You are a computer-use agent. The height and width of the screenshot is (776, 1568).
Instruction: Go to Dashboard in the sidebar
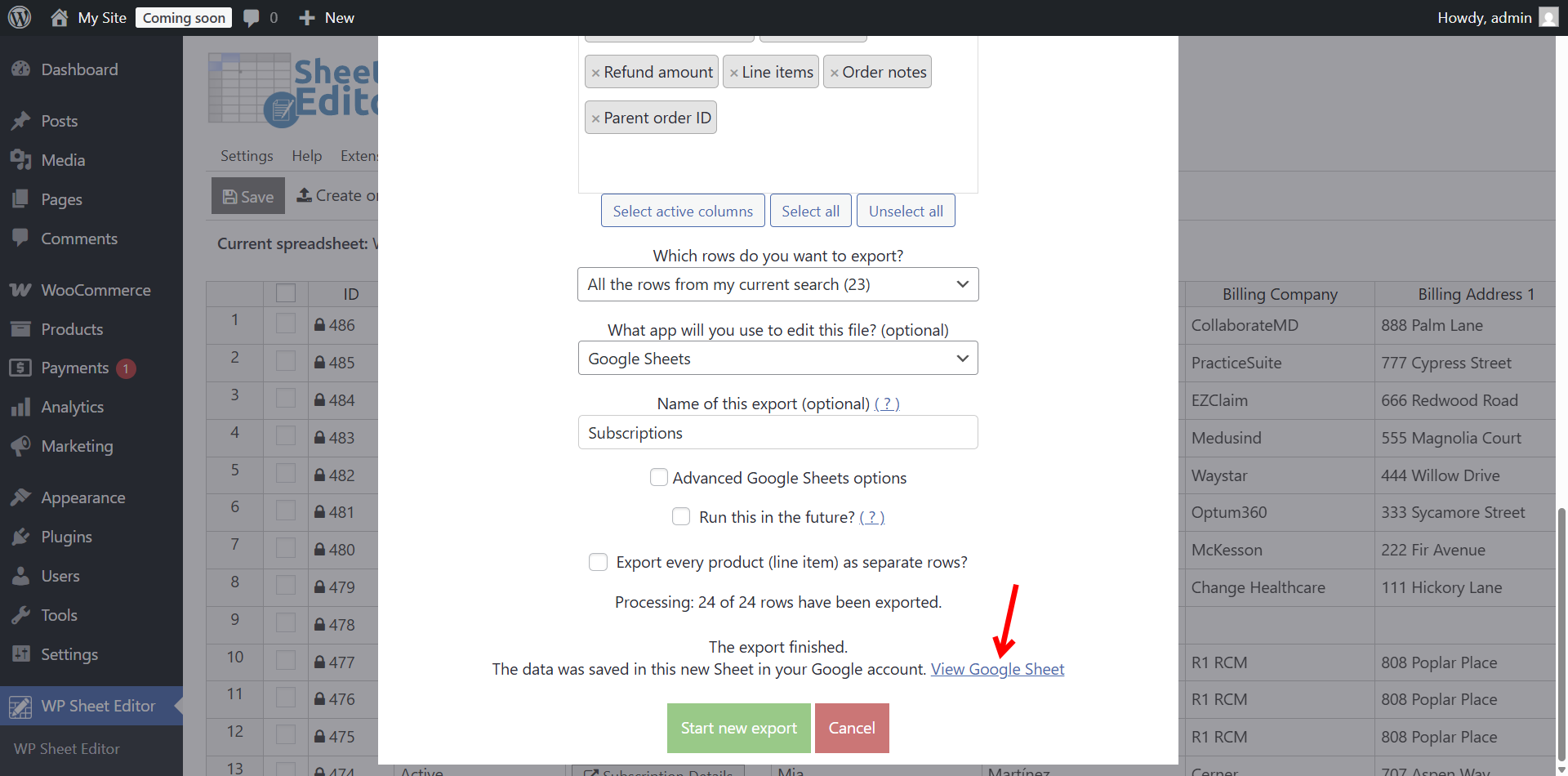click(79, 69)
